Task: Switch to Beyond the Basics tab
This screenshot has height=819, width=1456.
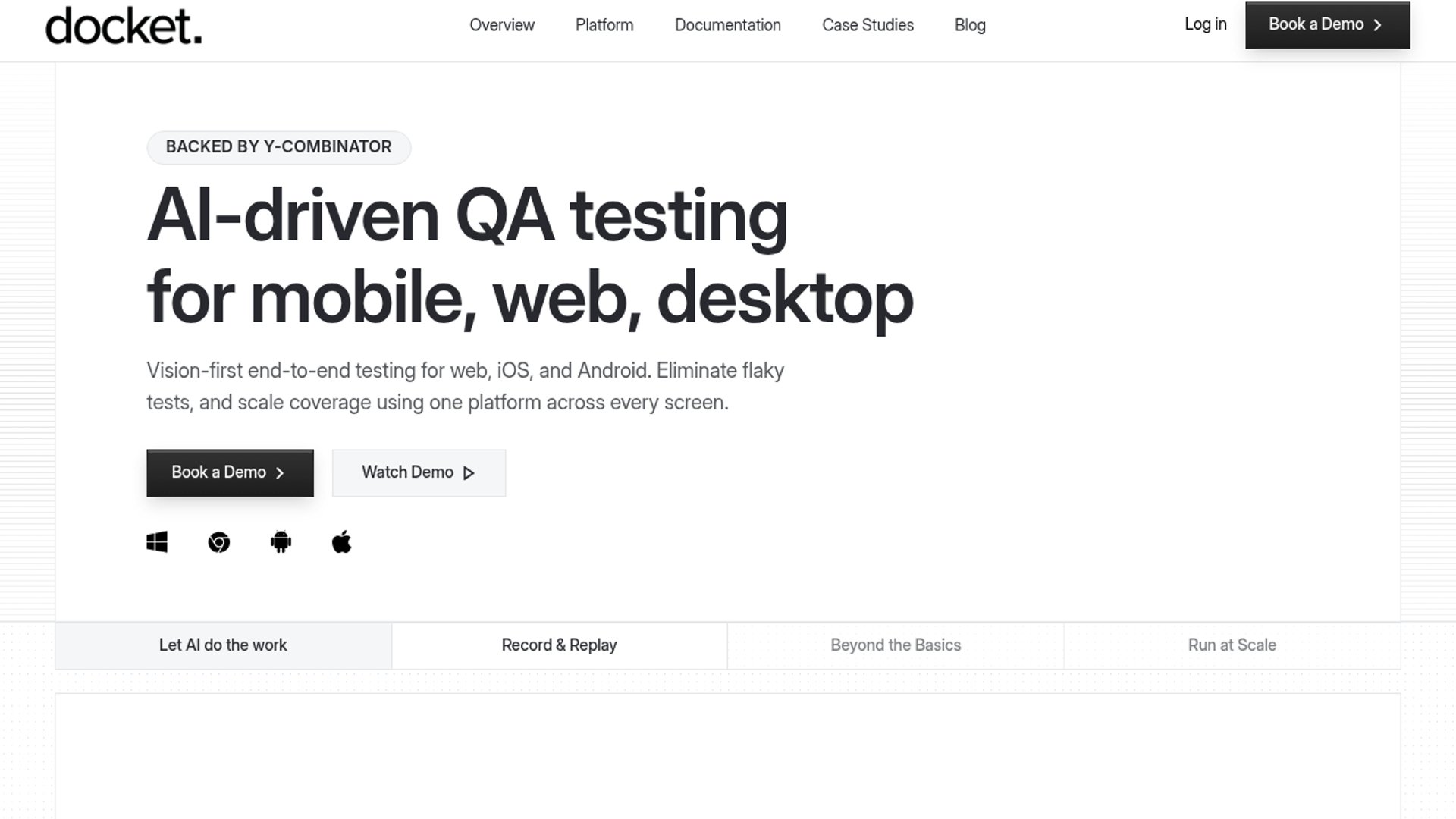Action: click(896, 645)
